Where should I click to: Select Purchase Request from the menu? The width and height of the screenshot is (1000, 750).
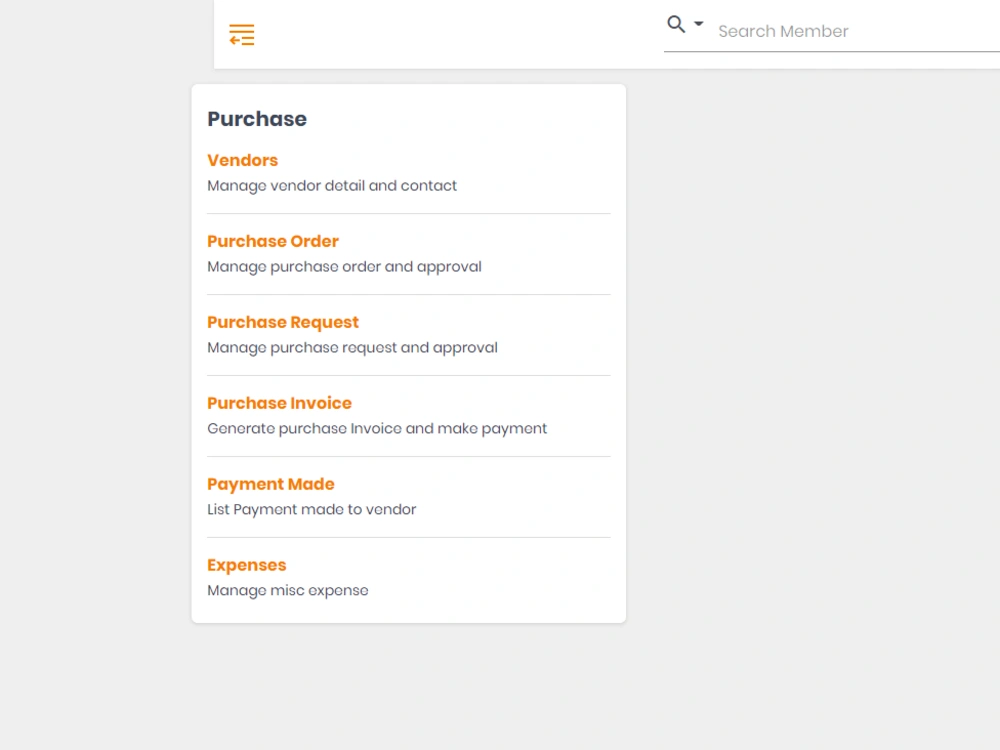pyautogui.click(x=282, y=322)
